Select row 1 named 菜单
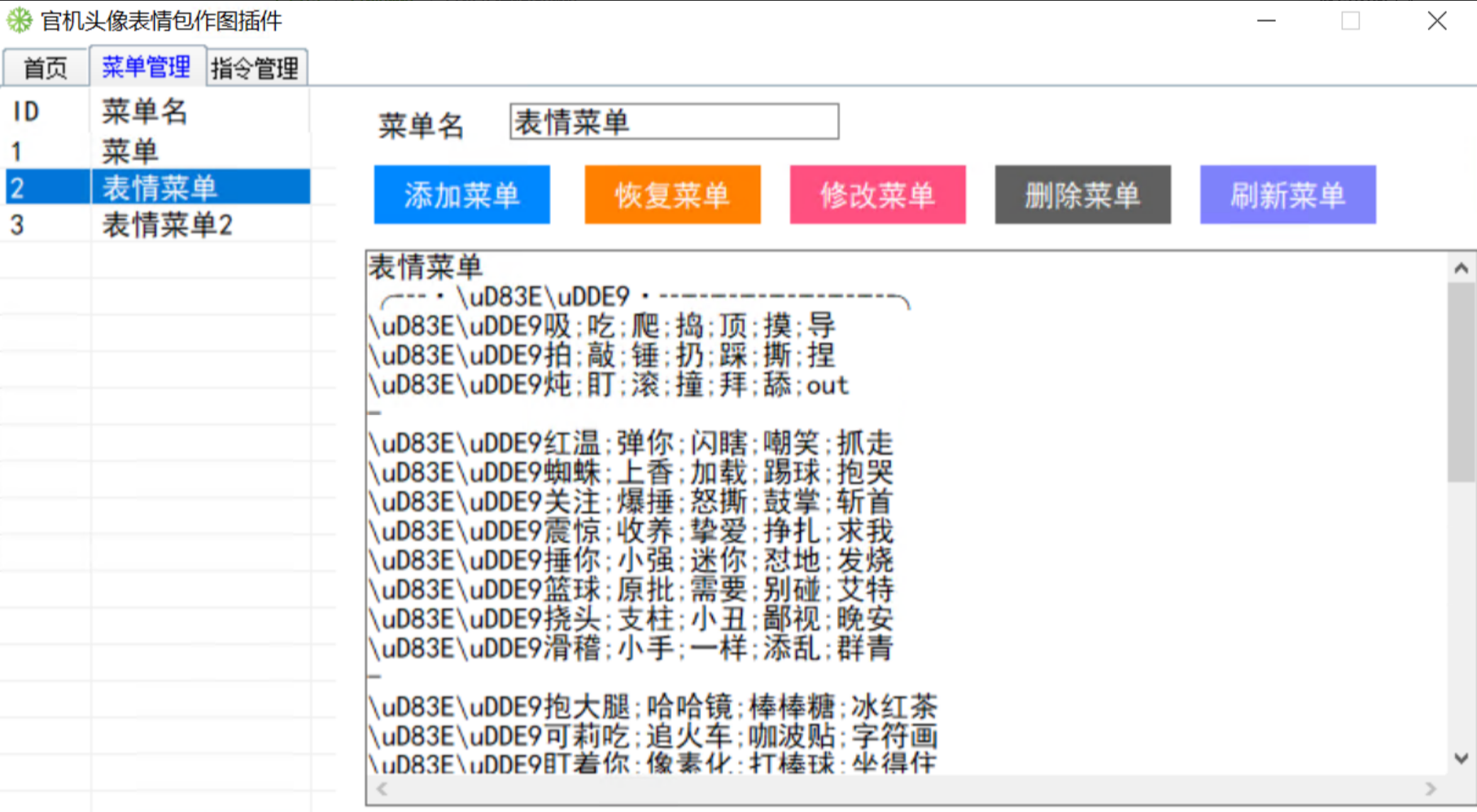This screenshot has width=1477, height=812. (130, 151)
